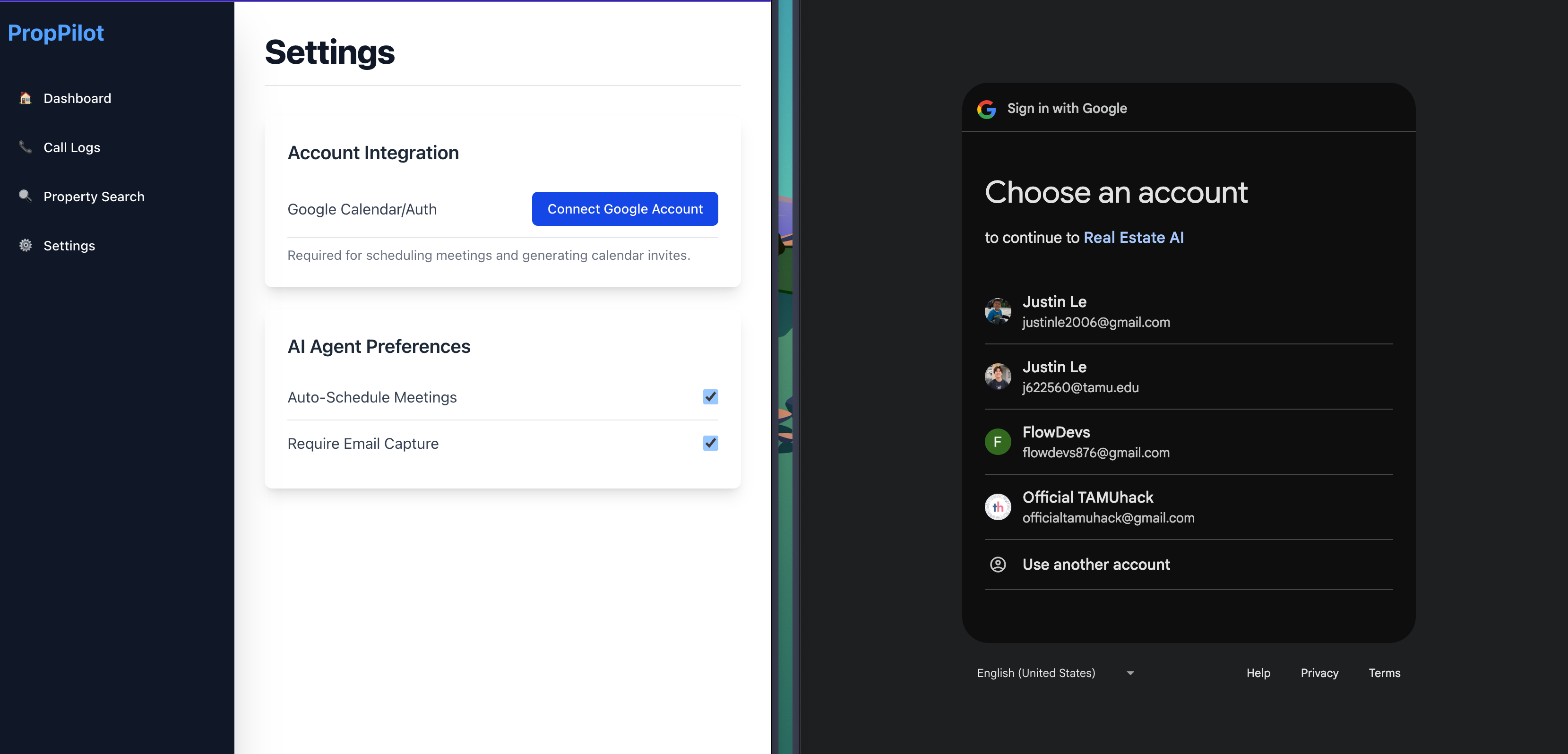This screenshot has height=754, width=1568.
Task: Toggle the Require Email Capture checkbox
Action: coord(710,443)
